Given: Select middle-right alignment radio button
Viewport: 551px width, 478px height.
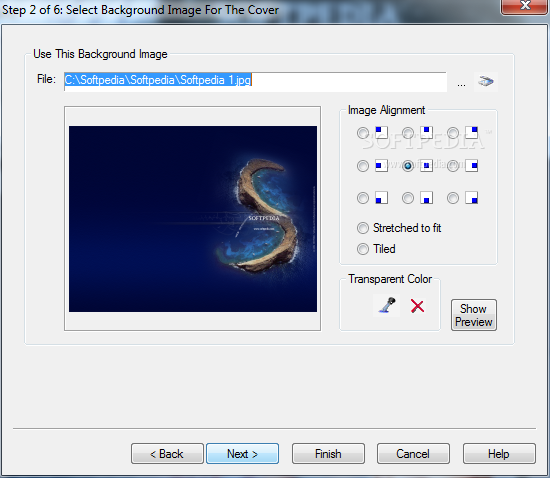Looking at the screenshot, I should coord(453,166).
